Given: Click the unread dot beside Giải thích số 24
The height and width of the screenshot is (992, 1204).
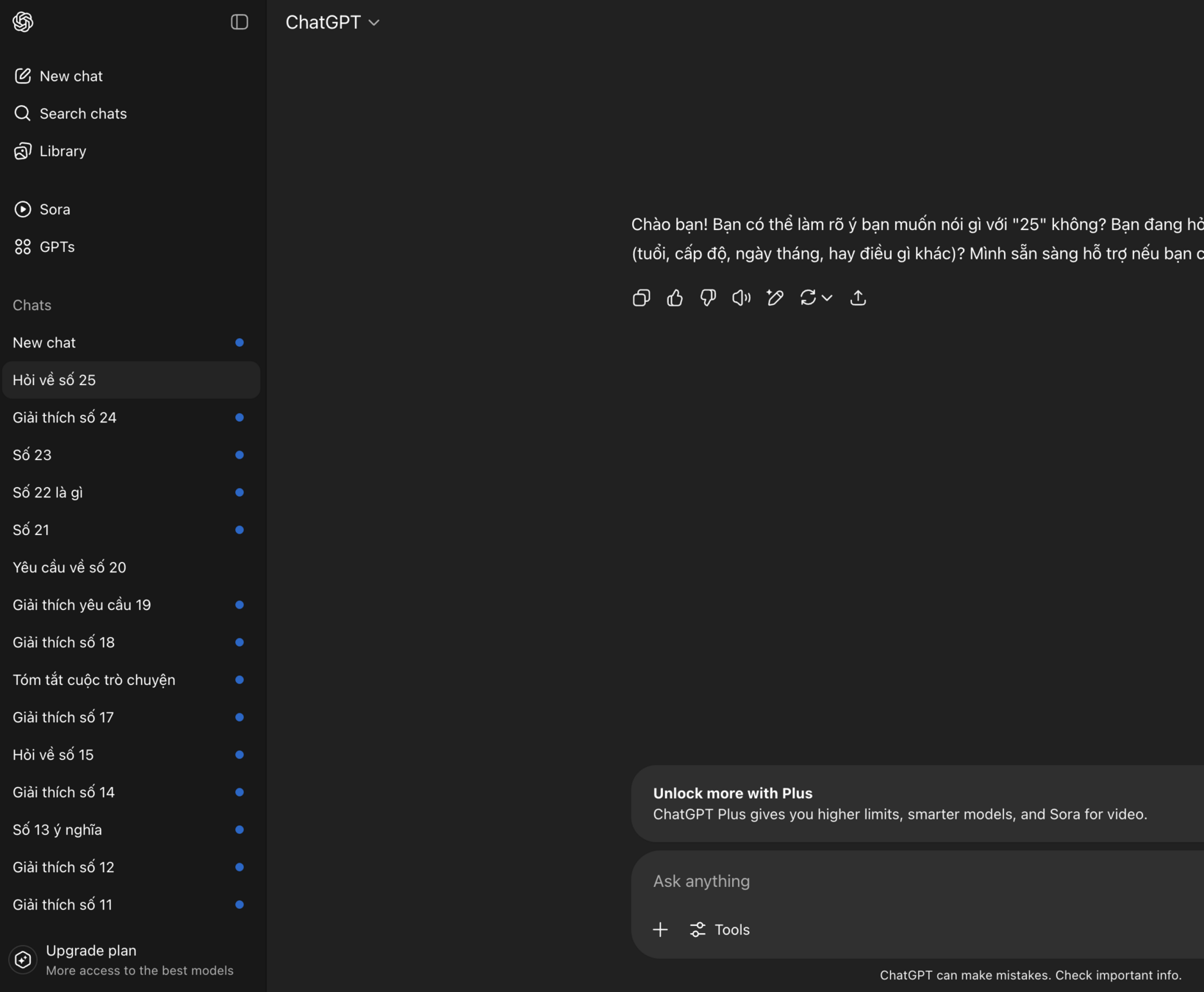Looking at the screenshot, I should pyautogui.click(x=240, y=417).
